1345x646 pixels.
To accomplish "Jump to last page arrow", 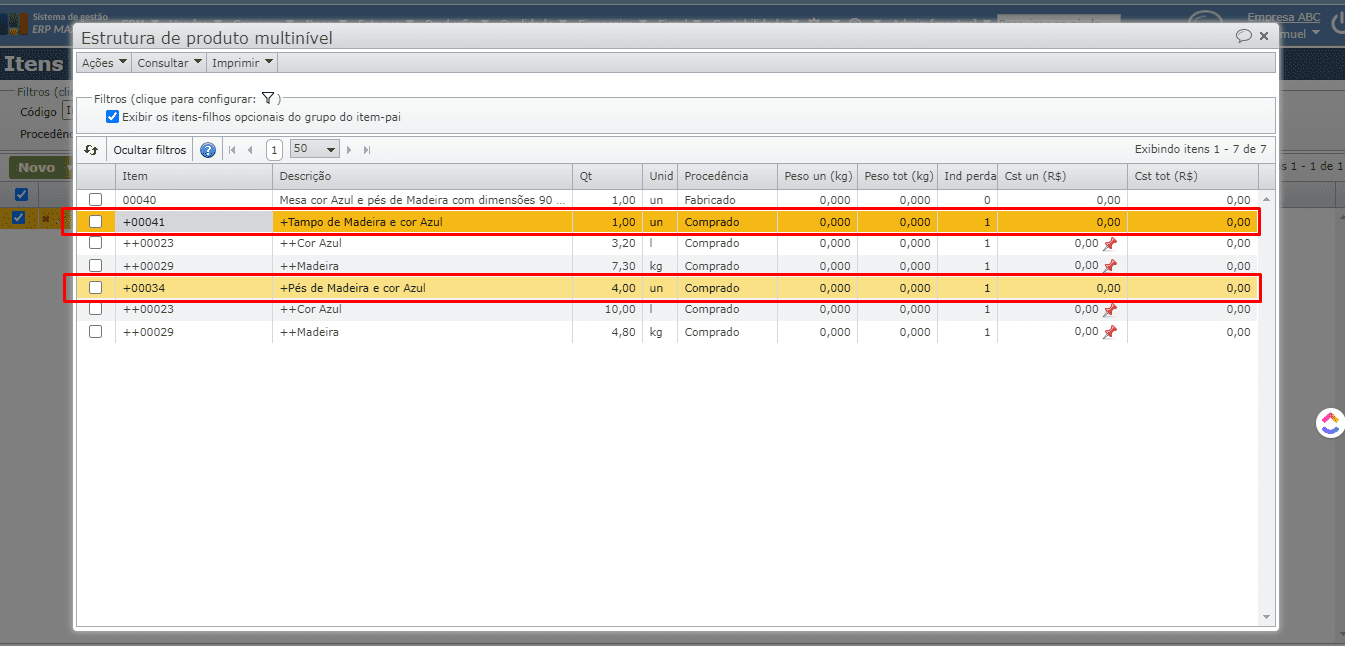I will 367,150.
